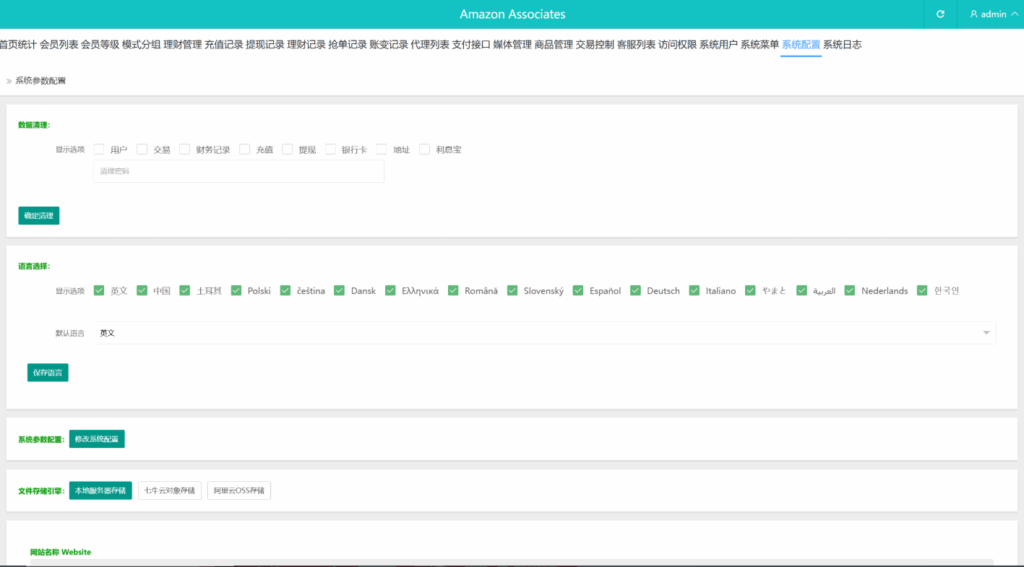
Task: Uncheck the Deutsch language checkbox
Action: [x=635, y=290]
